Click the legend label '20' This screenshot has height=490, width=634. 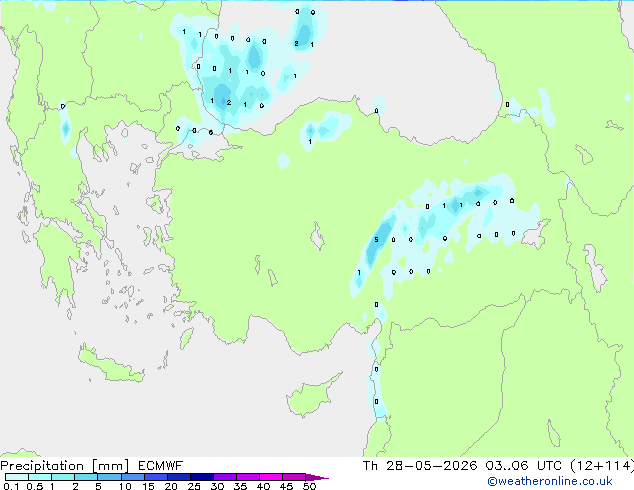171,486
